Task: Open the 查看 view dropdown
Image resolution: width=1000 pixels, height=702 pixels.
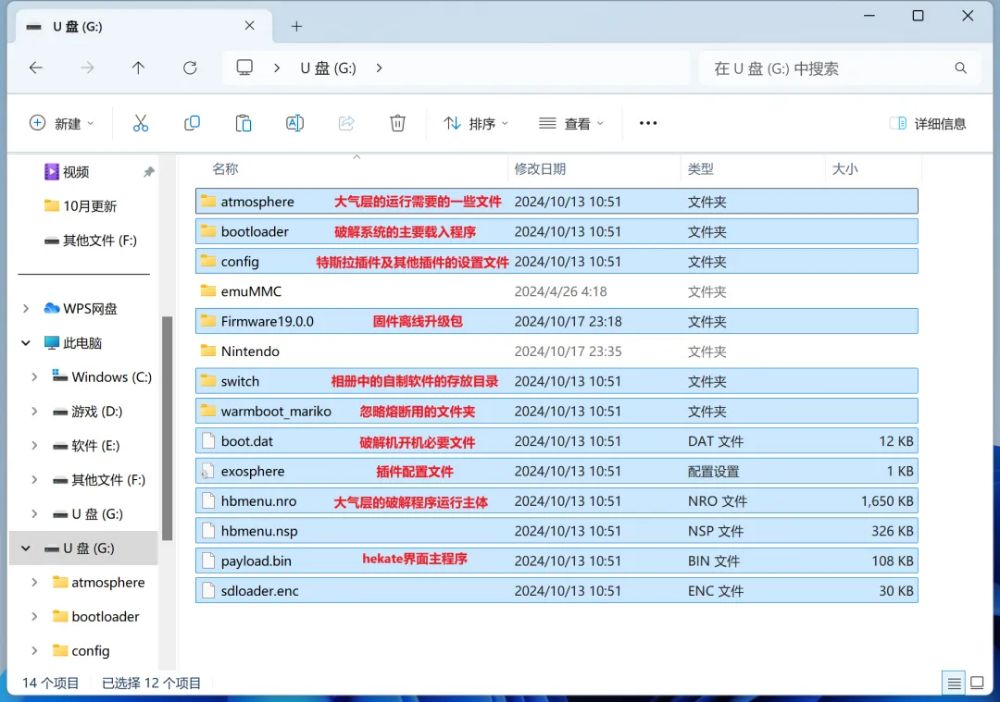Action: tap(570, 122)
